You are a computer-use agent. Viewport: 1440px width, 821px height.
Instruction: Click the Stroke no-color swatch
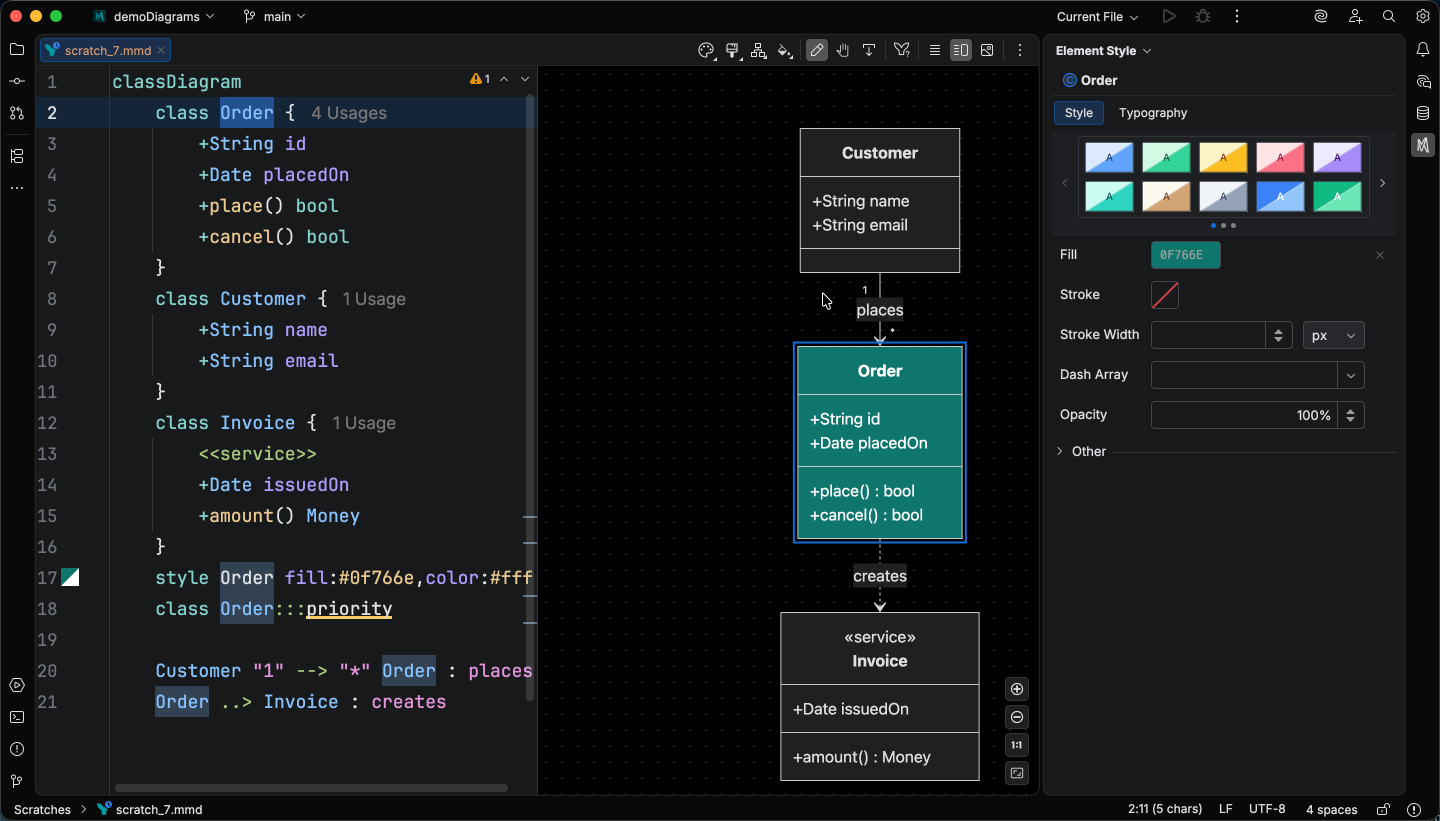[1165, 295]
